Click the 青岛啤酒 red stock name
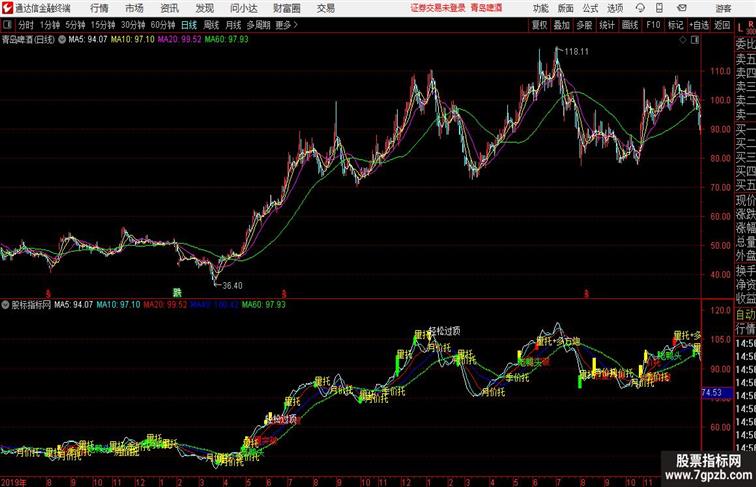The image size is (756, 487). tap(486, 8)
